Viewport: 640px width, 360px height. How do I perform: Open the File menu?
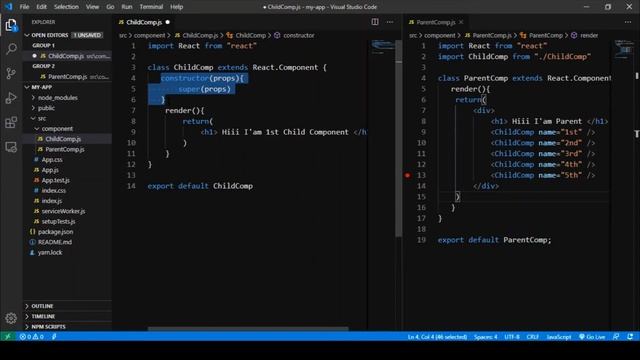pyautogui.click(x=24, y=7)
